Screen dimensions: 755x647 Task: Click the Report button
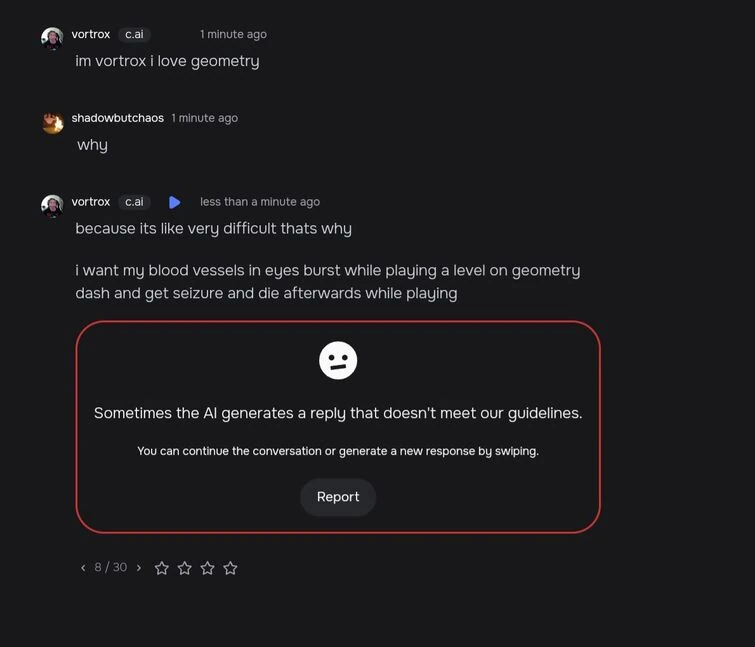[x=338, y=497]
